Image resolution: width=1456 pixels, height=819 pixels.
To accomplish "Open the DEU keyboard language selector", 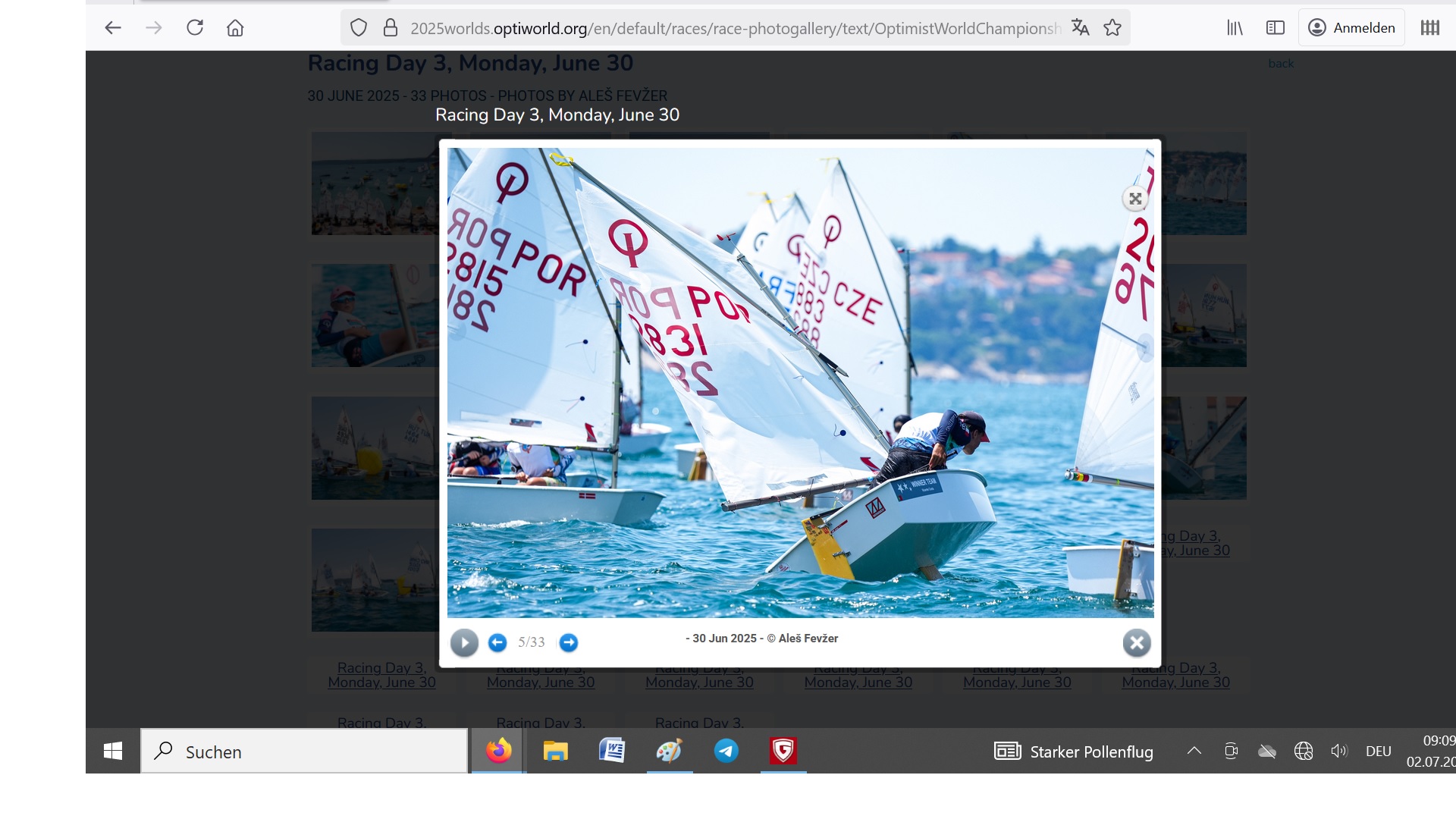I will coord(1378,752).
